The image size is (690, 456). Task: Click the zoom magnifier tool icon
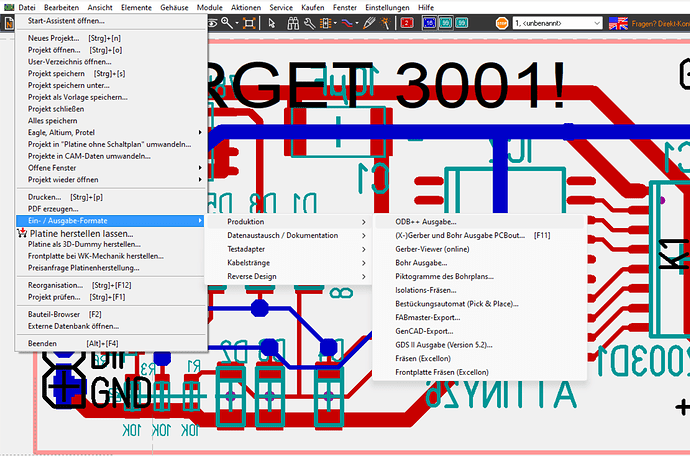pyautogui.click(x=227, y=23)
